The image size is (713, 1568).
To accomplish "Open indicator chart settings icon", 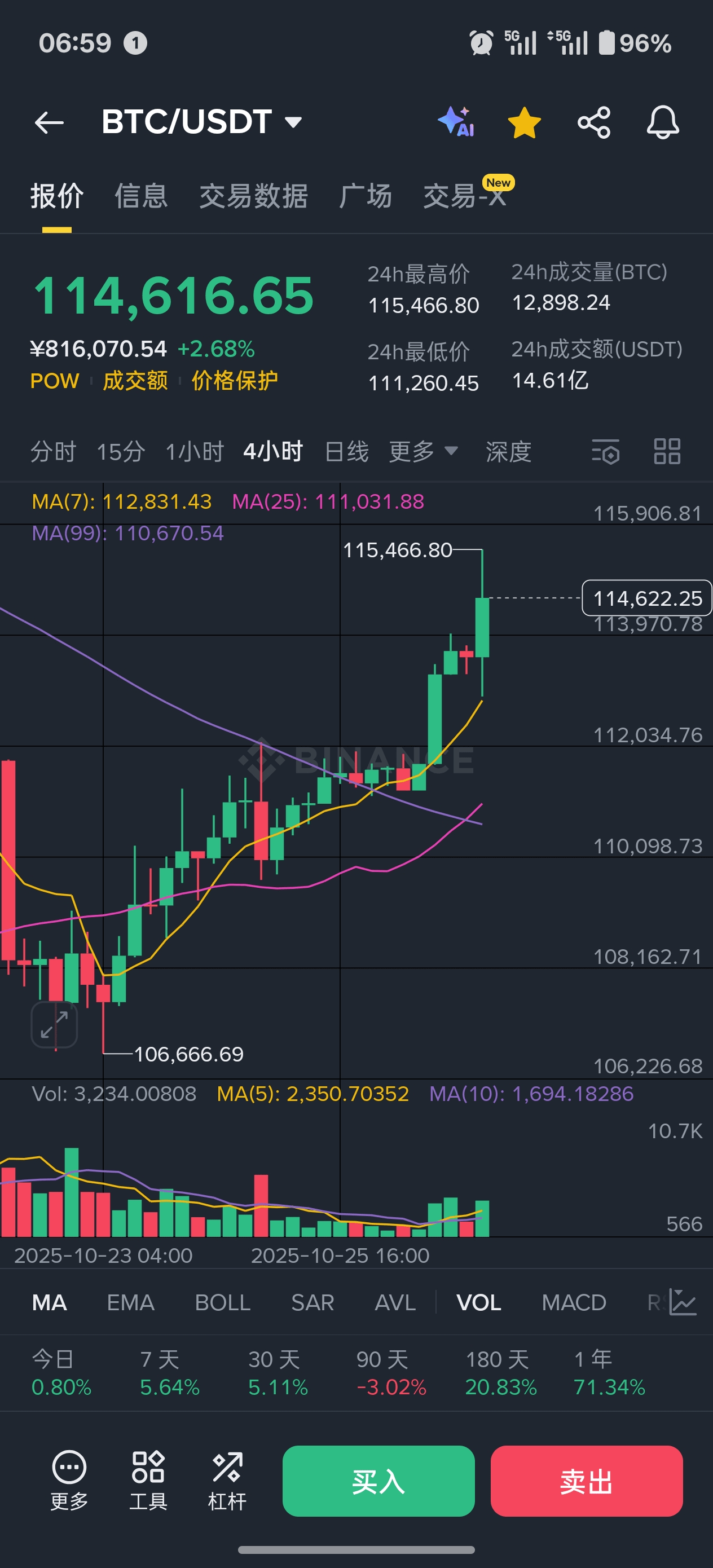I will [x=683, y=1302].
